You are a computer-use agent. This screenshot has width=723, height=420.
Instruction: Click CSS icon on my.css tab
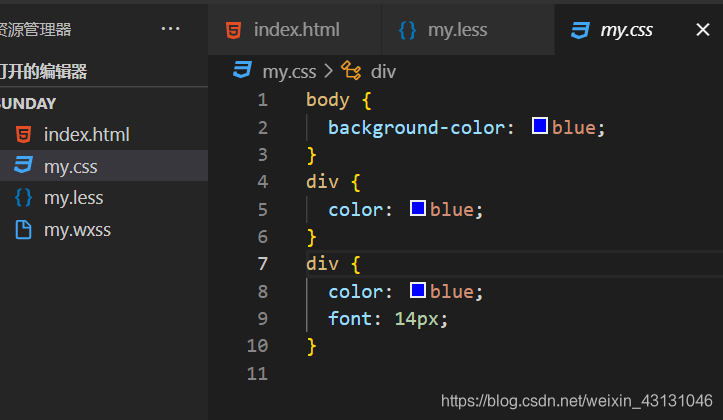pyautogui.click(x=580, y=30)
